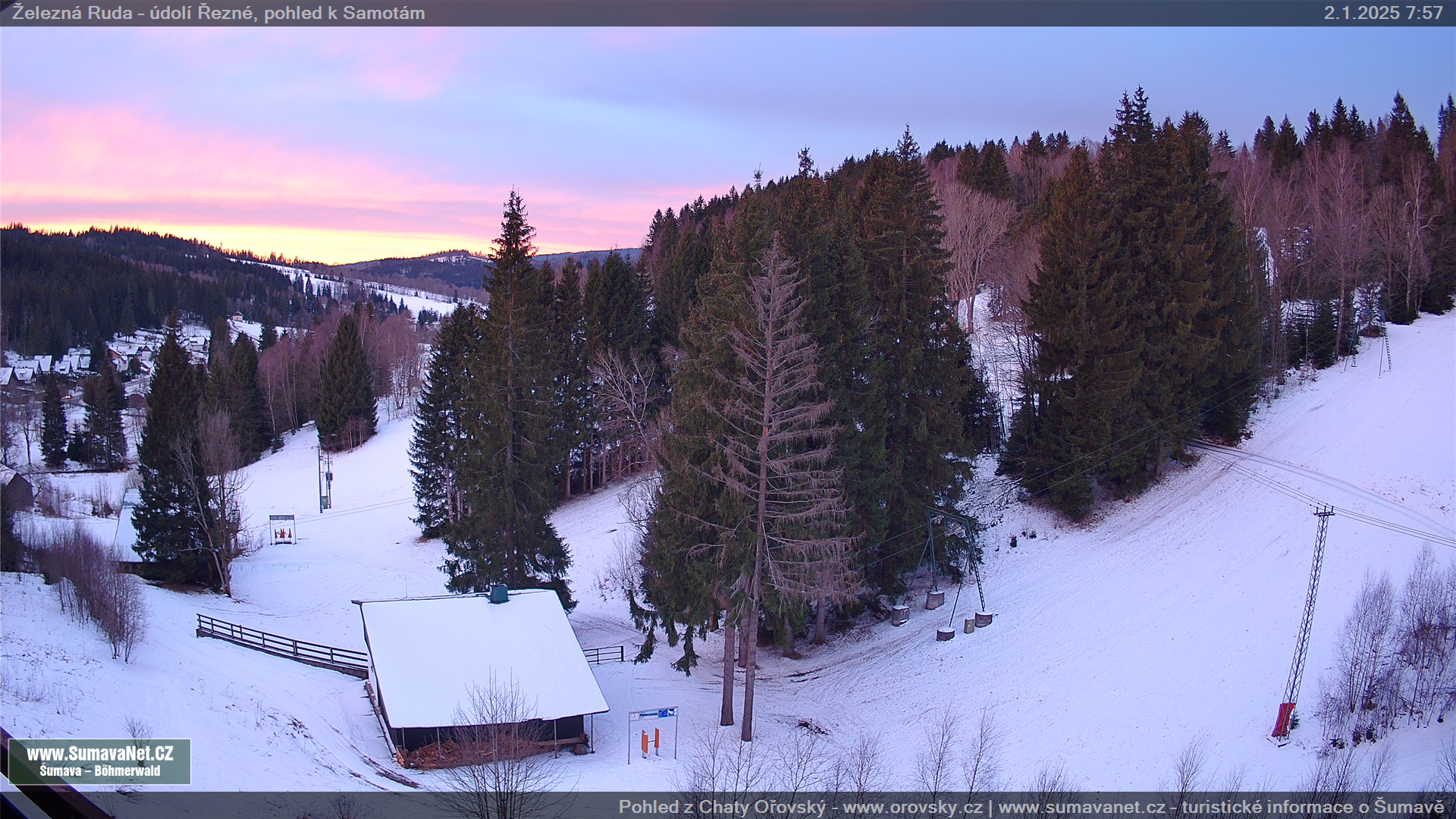Click the Železná Ruda camera title text
Viewport: 1456px width, 819px height.
tap(218, 13)
